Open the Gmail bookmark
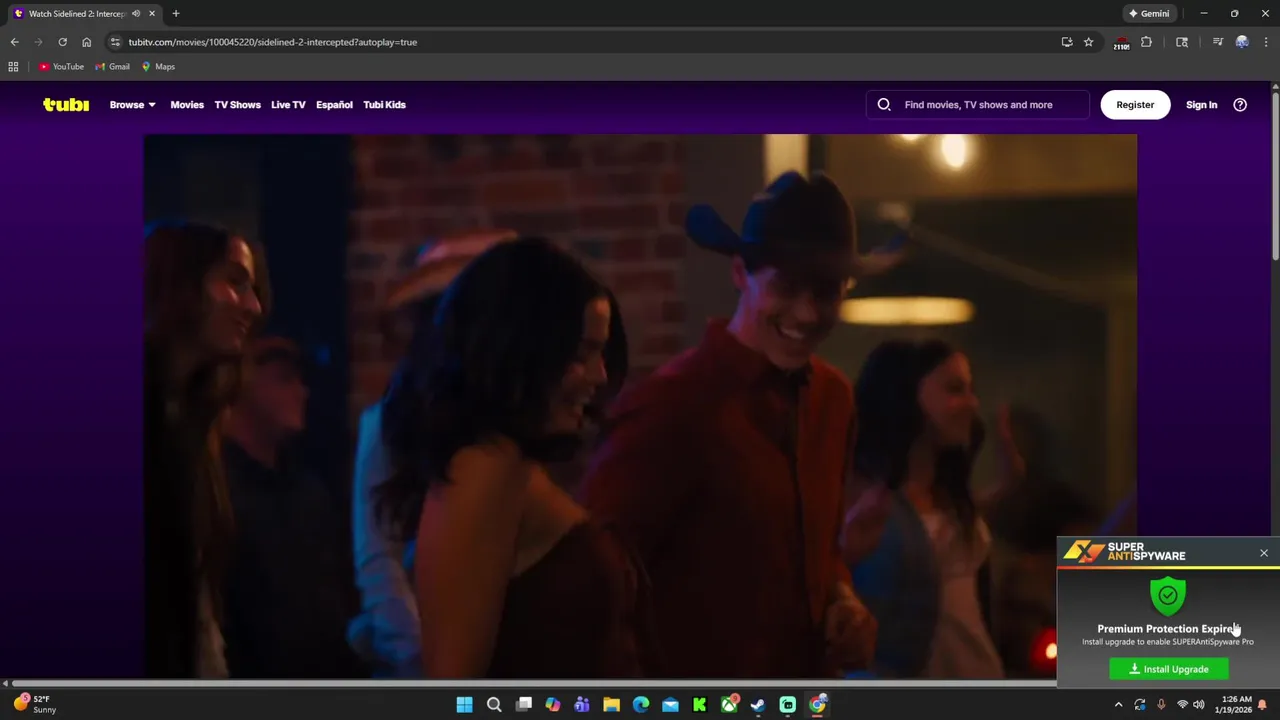Viewport: 1280px width, 720px height. tap(112, 67)
